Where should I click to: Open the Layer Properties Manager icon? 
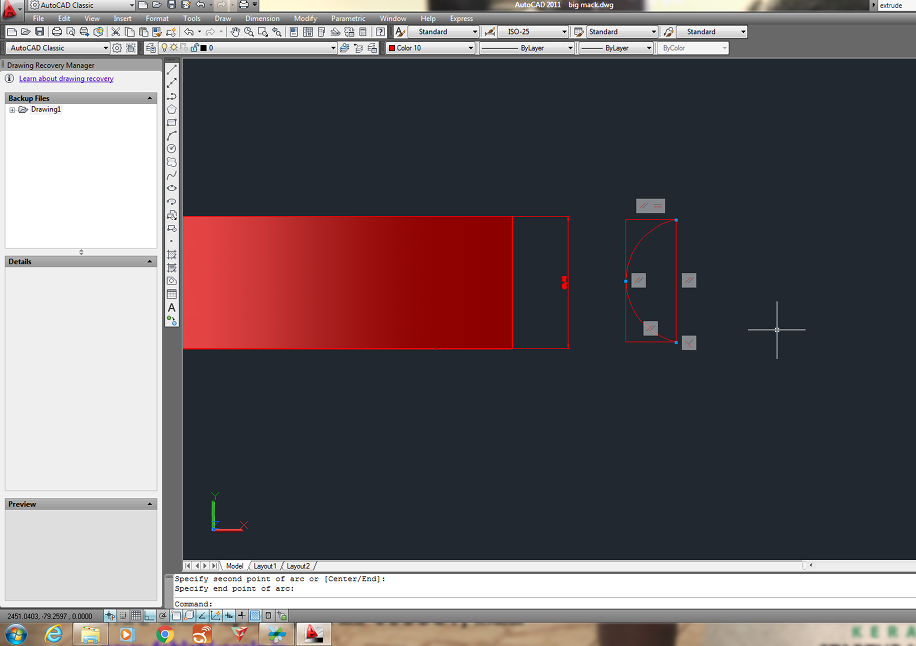pos(151,48)
